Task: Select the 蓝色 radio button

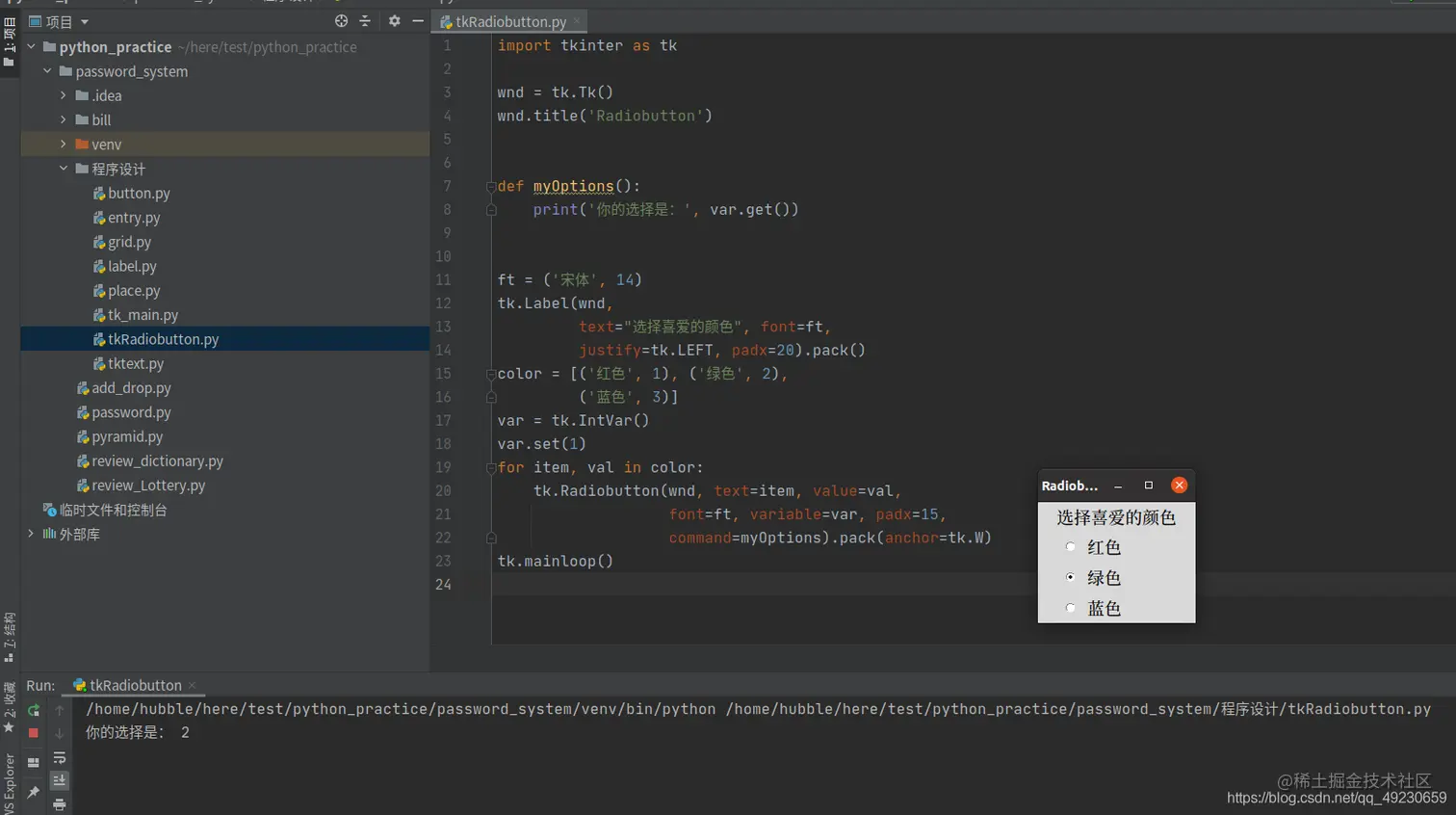Action: (1070, 608)
